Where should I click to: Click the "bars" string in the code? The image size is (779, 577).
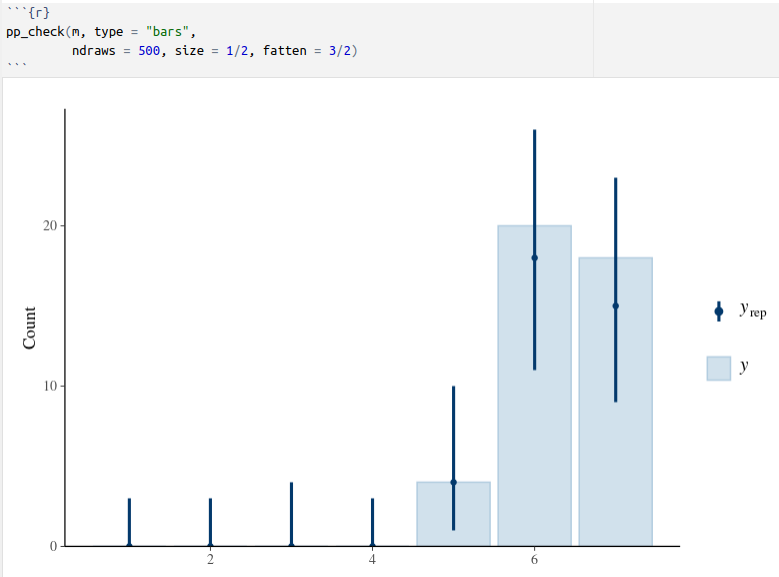point(167,32)
